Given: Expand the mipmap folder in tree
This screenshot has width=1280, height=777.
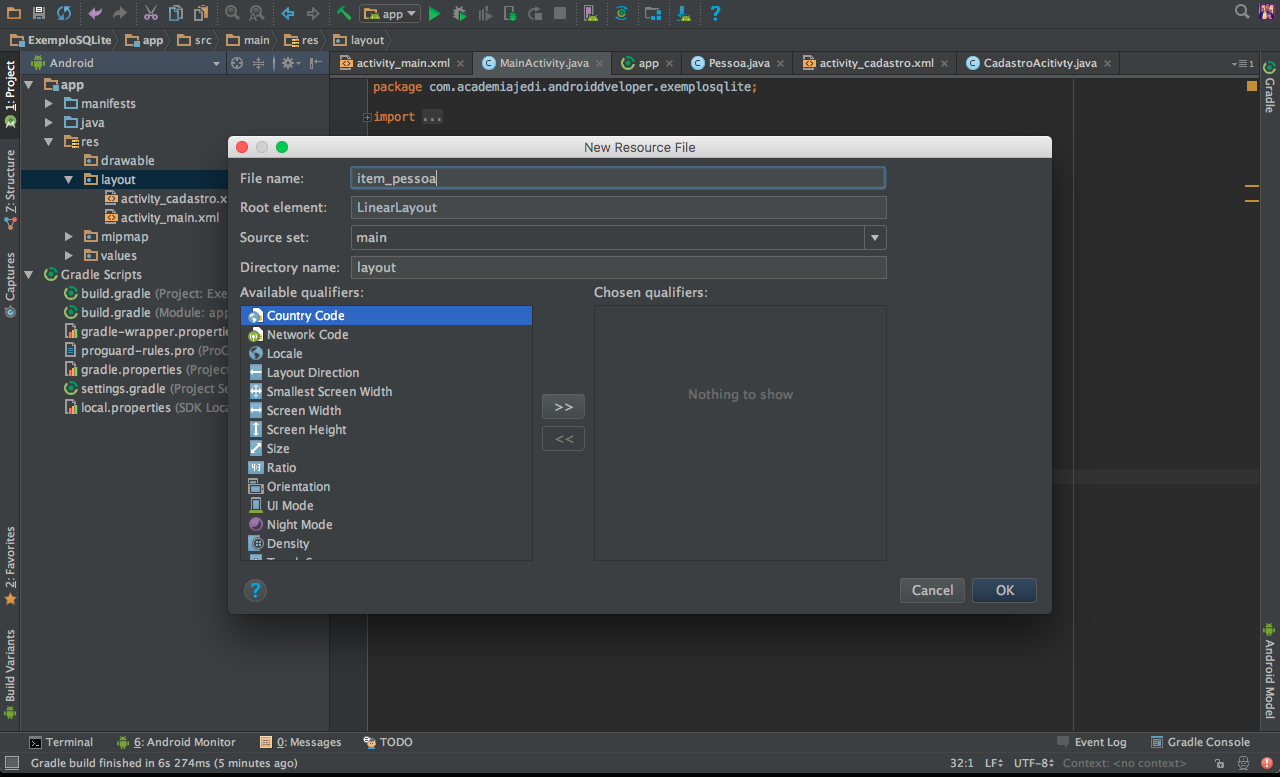Looking at the screenshot, I should pos(69,237).
